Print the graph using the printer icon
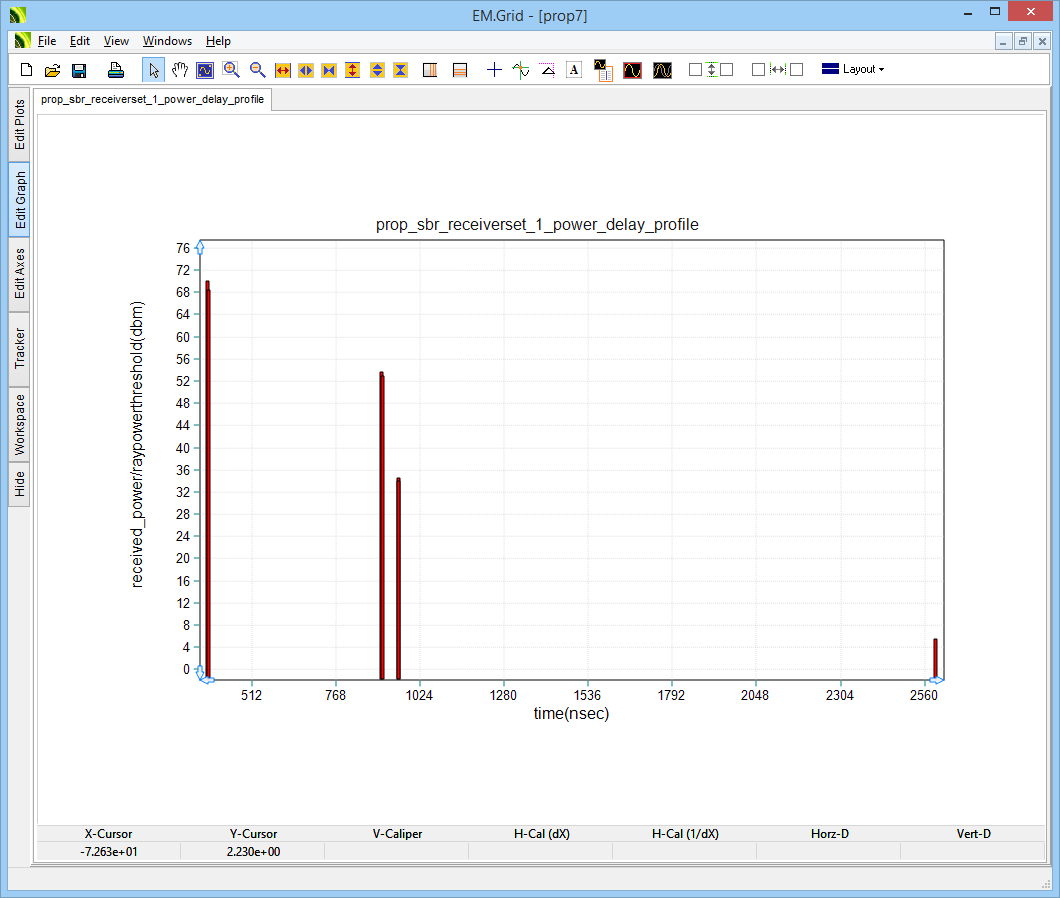The image size is (1060, 898). click(x=116, y=70)
